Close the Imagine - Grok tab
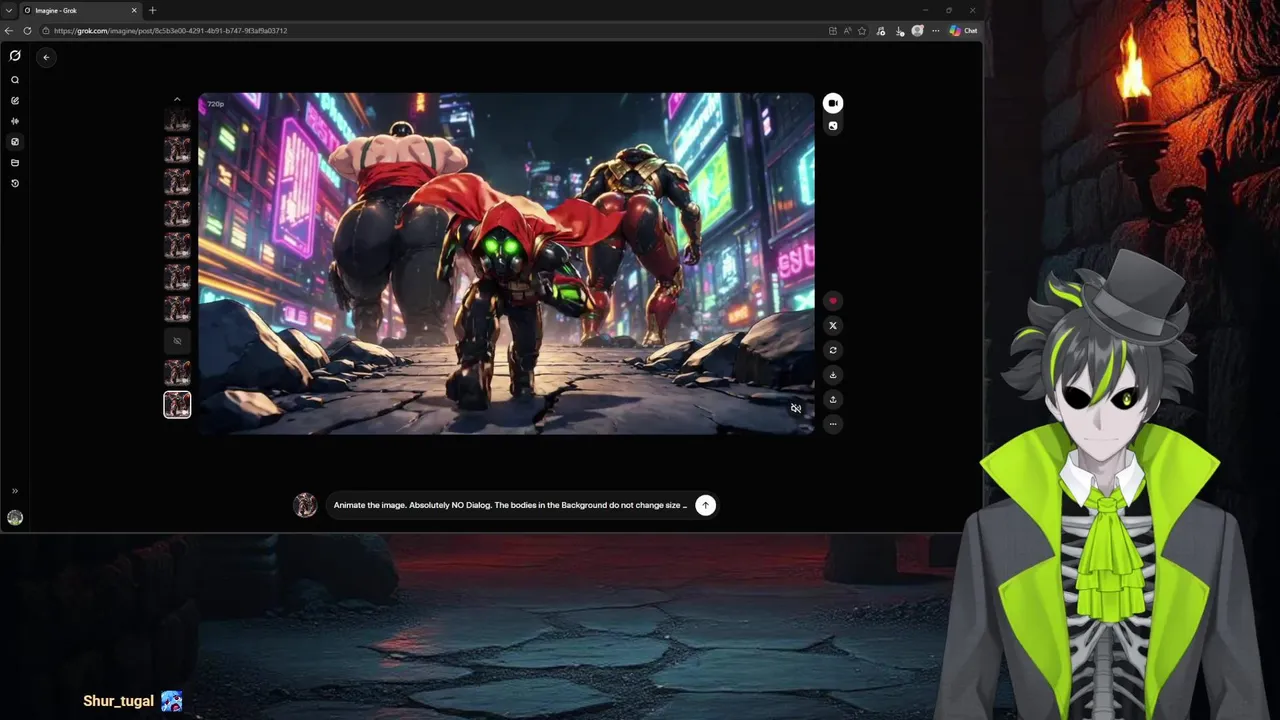Viewport: 1280px width, 720px height. 134,10
